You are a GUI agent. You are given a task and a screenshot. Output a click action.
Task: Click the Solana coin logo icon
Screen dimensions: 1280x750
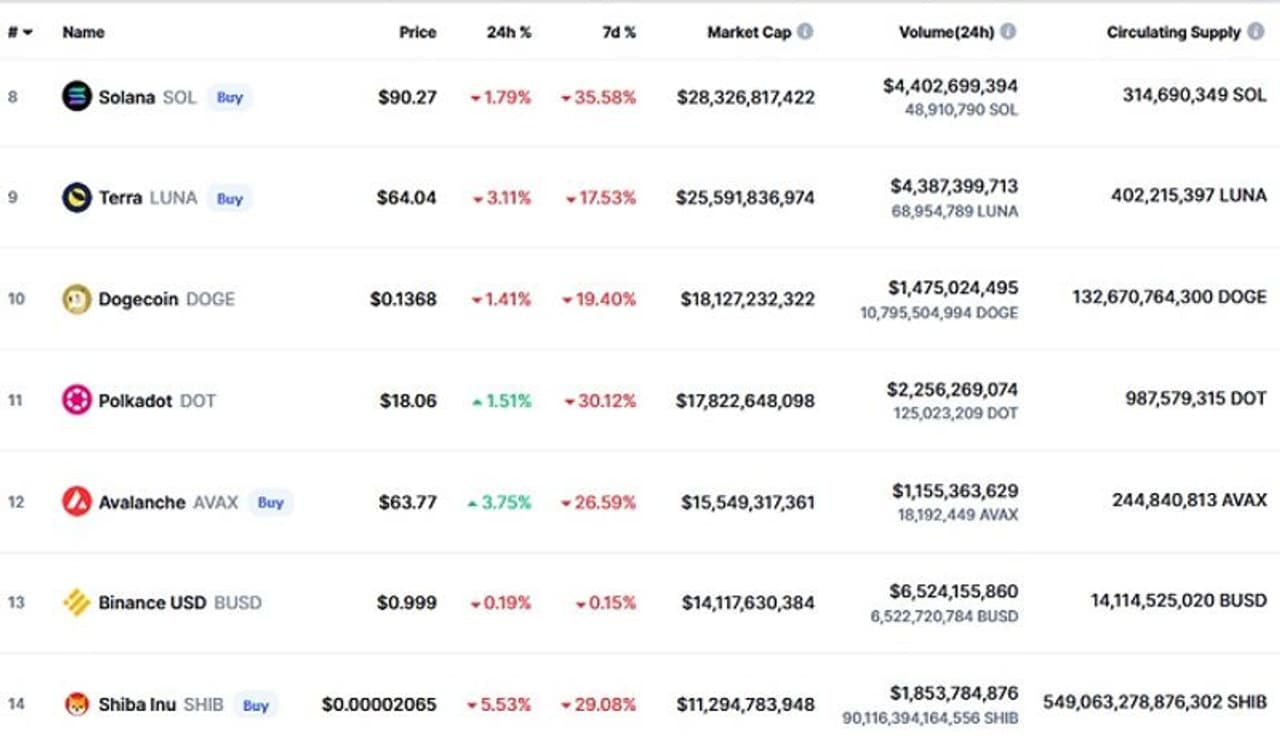(x=77, y=96)
